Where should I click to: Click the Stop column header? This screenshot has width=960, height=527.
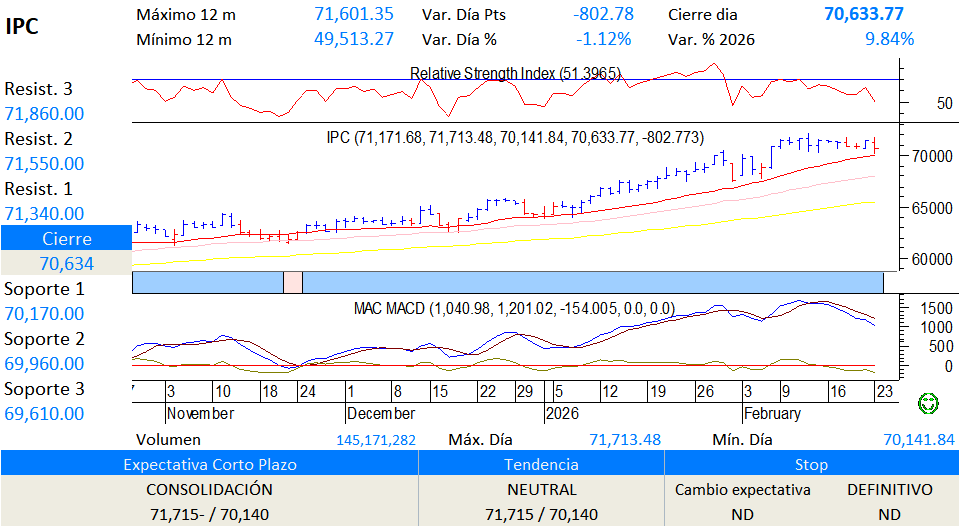click(811, 464)
